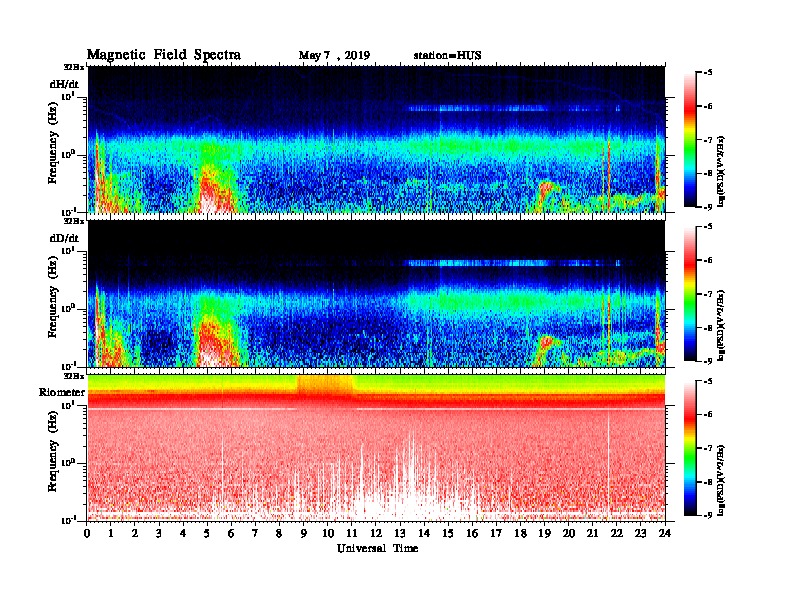Image resolution: width=792 pixels, height=612 pixels.
Task: Click hour "2" on the Universal Time axis
Action: [x=135, y=533]
